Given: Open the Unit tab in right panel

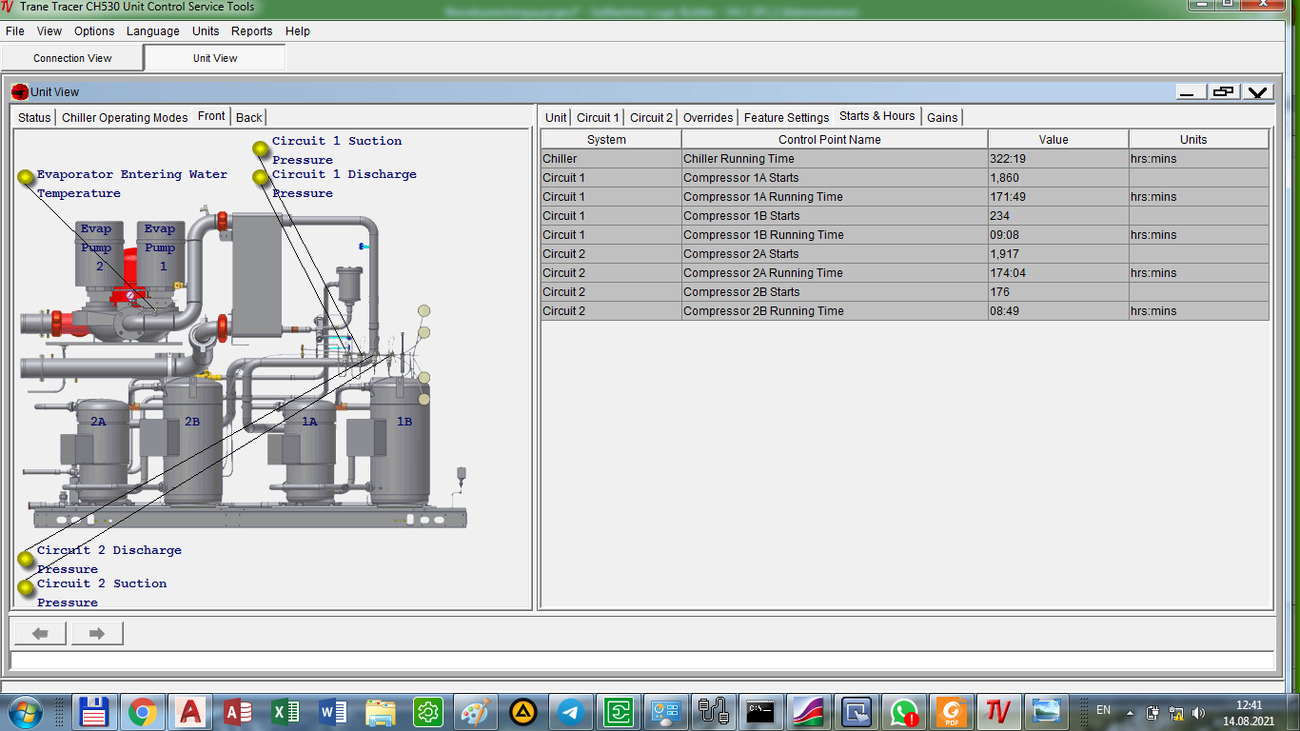Looking at the screenshot, I should [556, 118].
